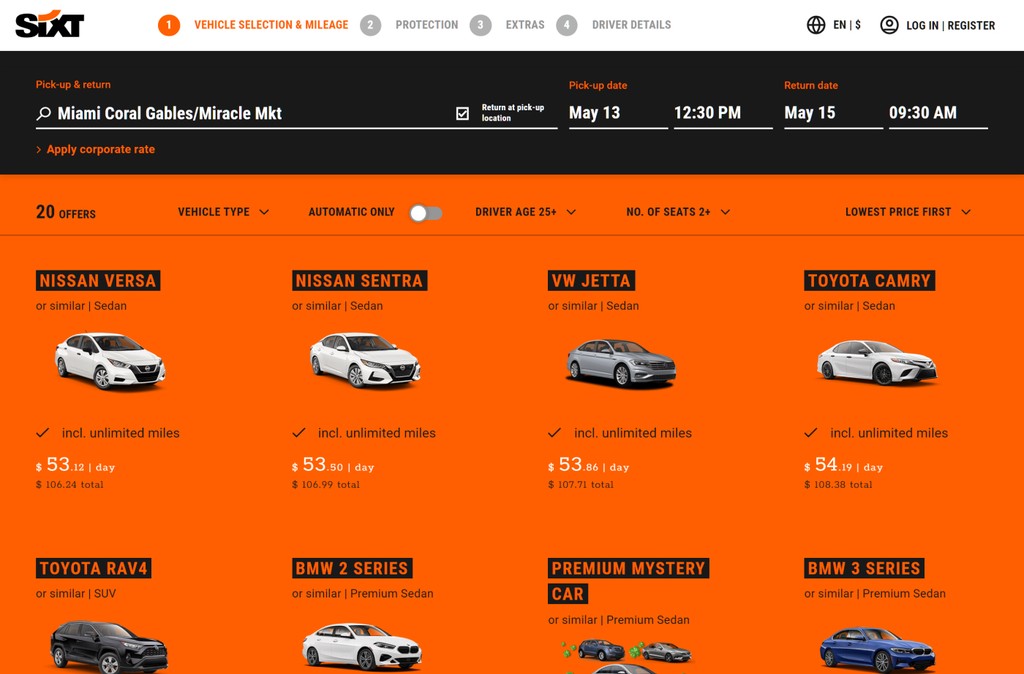Screen dimensions: 1024x674
Task: Click the $106.24 total text
Action: (x=70, y=485)
